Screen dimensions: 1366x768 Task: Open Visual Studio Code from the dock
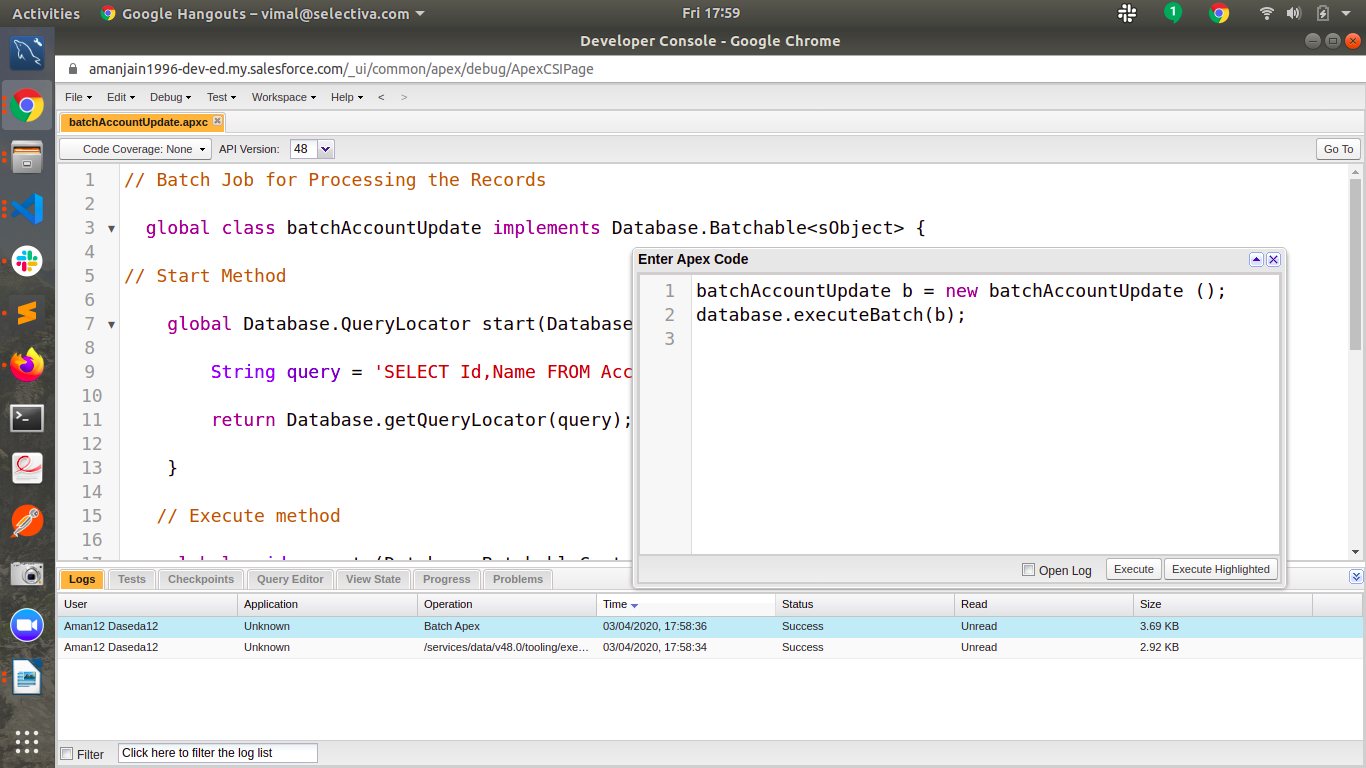(27, 209)
